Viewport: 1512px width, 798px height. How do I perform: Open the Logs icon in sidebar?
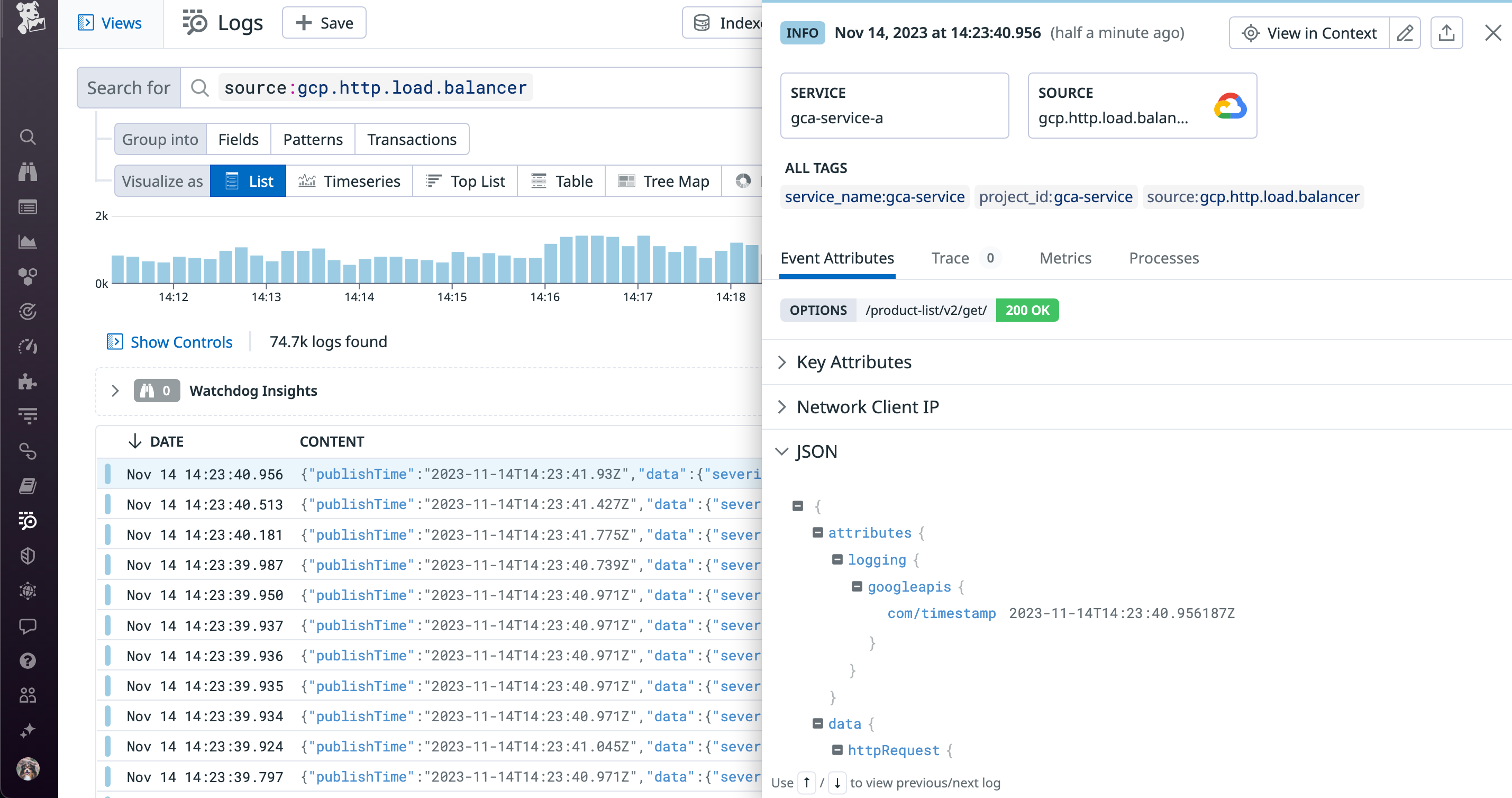tap(28, 520)
